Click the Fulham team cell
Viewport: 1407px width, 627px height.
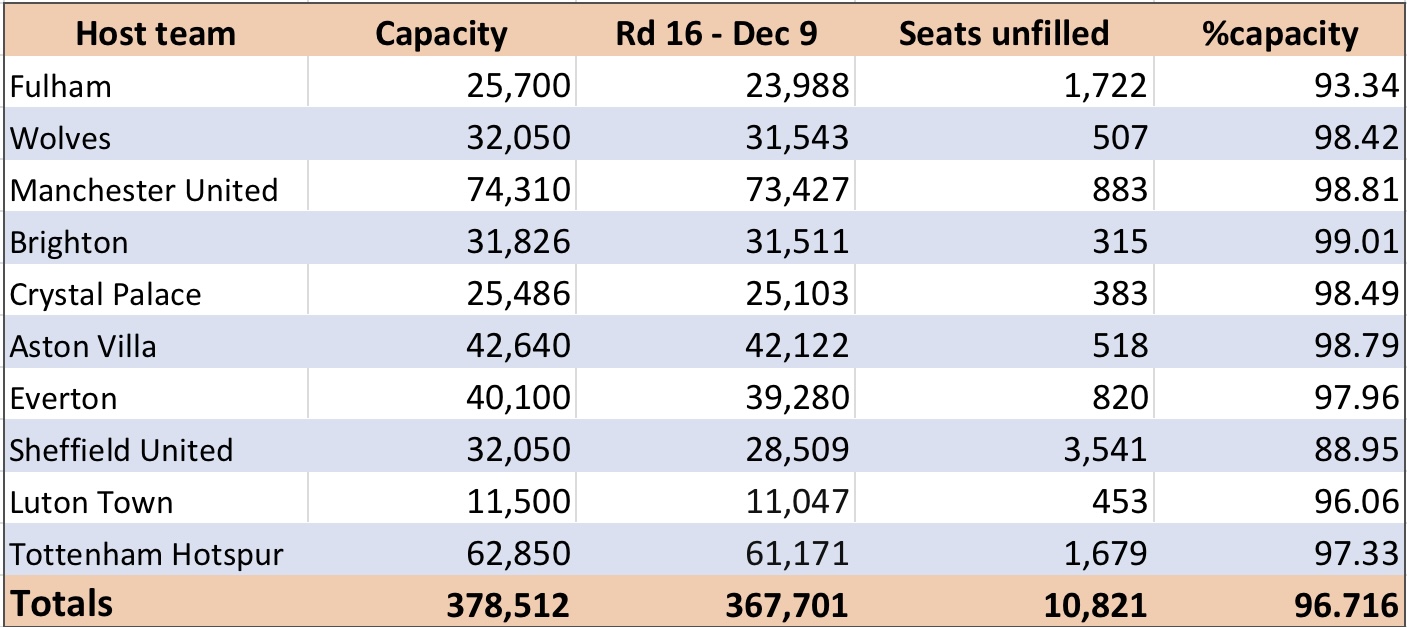point(156,85)
